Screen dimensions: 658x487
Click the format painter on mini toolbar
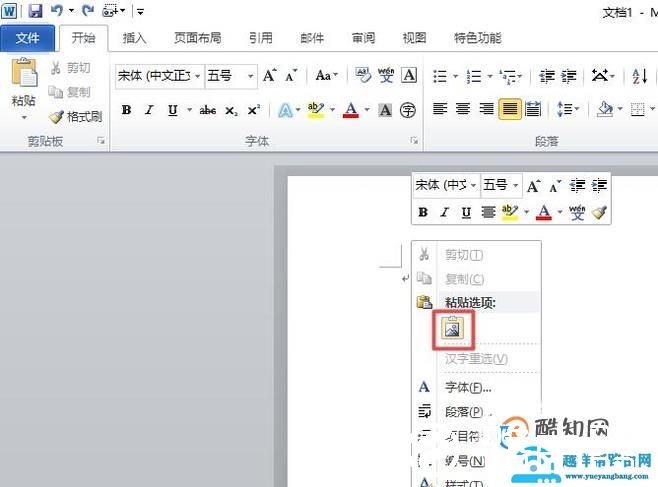point(599,212)
